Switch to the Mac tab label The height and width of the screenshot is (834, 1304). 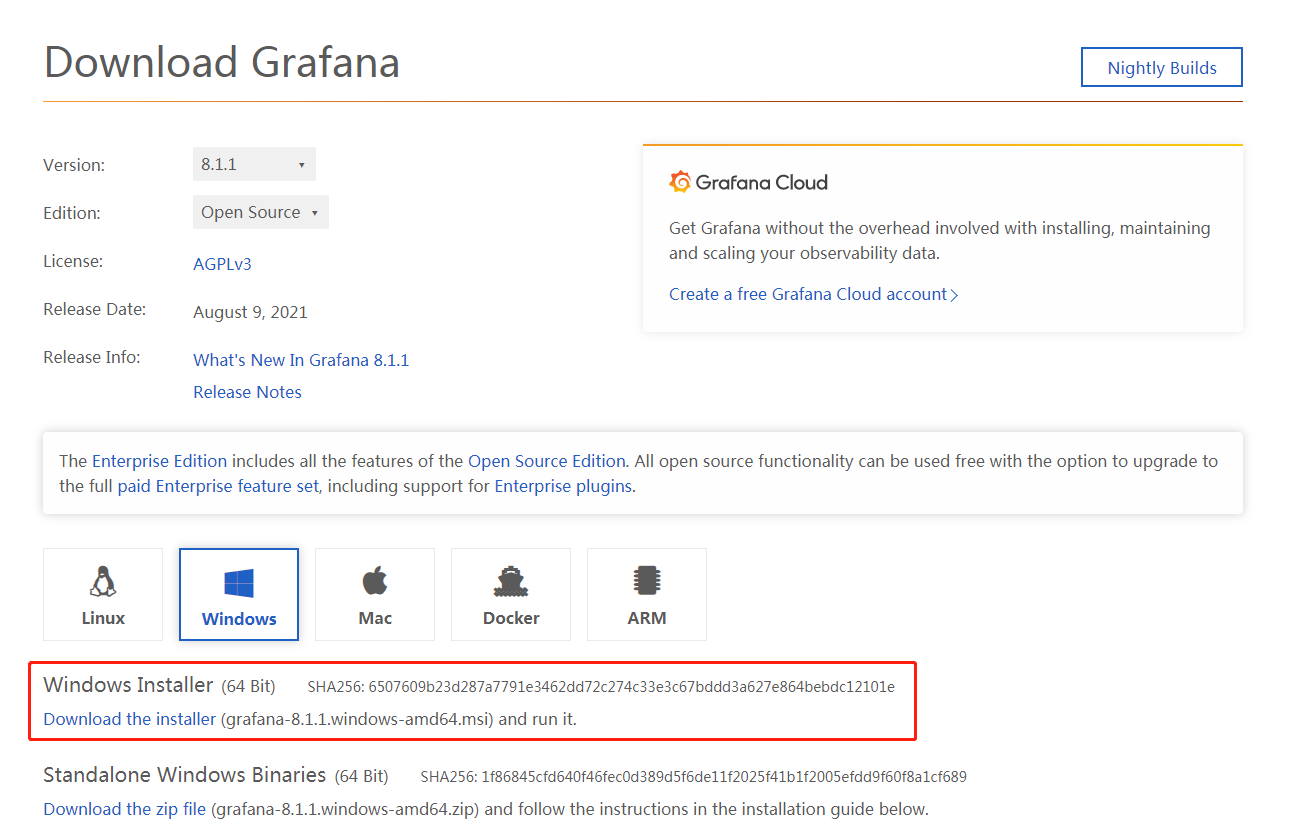pyautogui.click(x=375, y=618)
